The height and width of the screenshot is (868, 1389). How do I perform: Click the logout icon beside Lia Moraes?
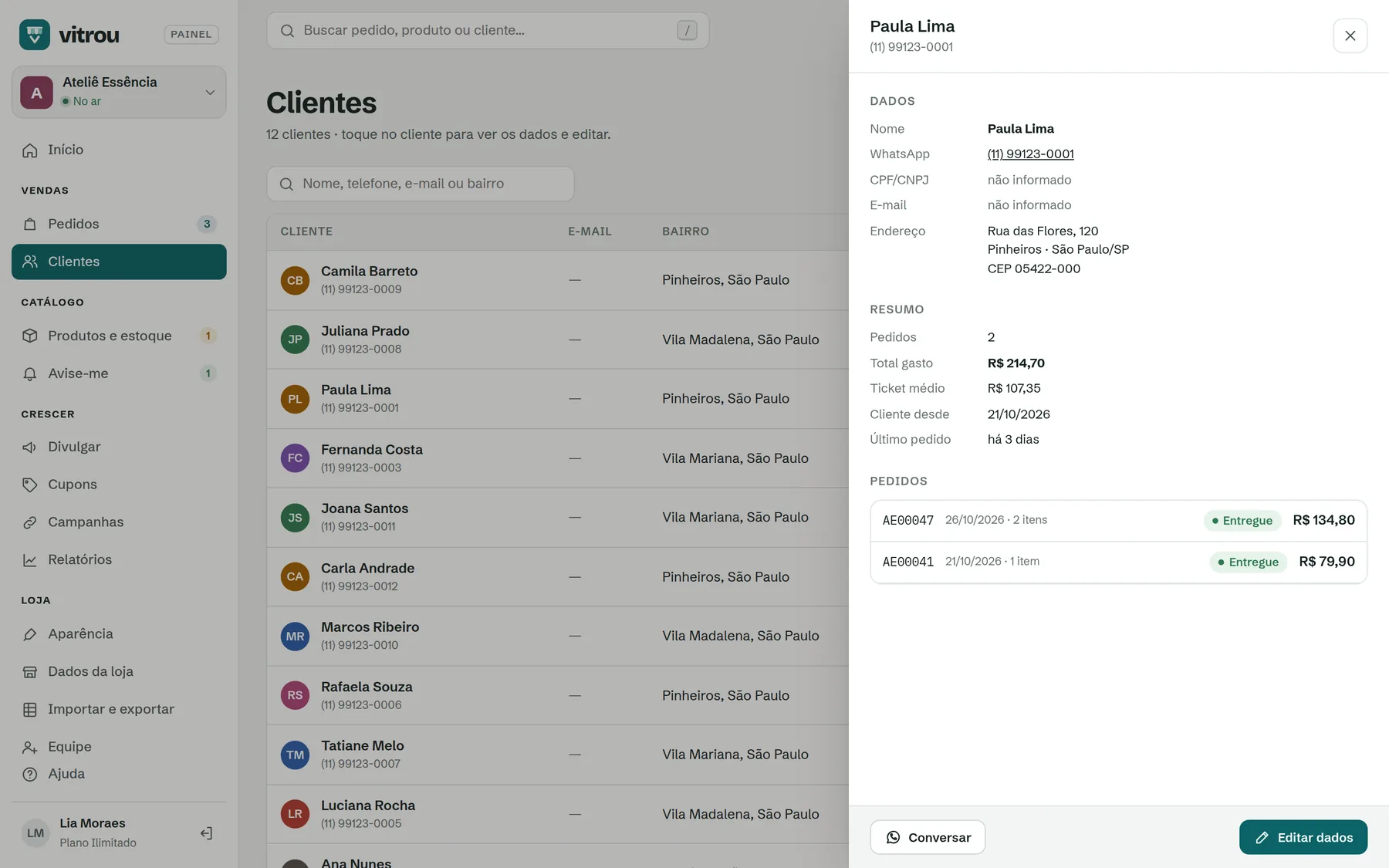coord(206,833)
